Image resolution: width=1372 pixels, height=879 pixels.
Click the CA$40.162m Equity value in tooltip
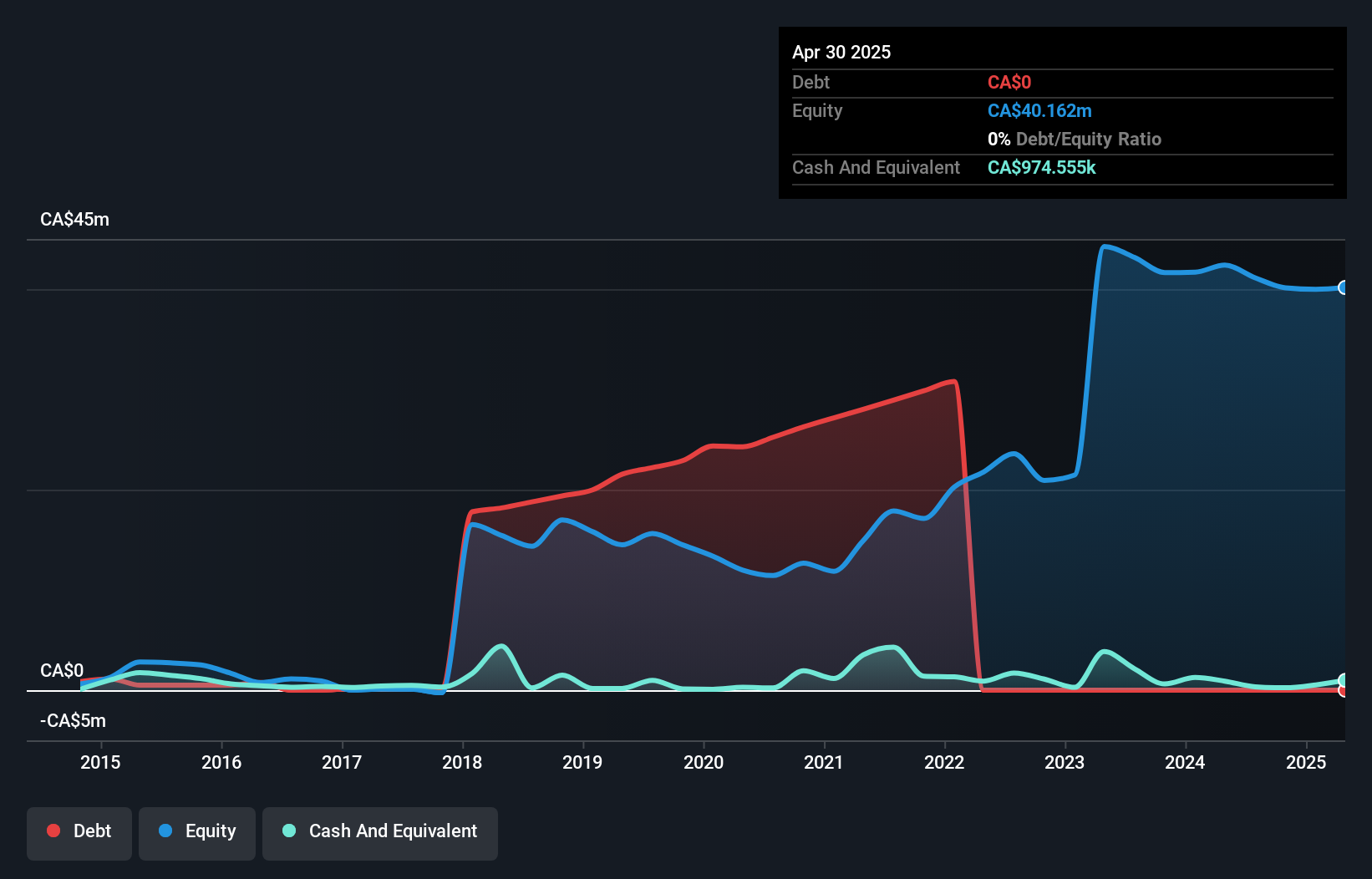point(1039,110)
